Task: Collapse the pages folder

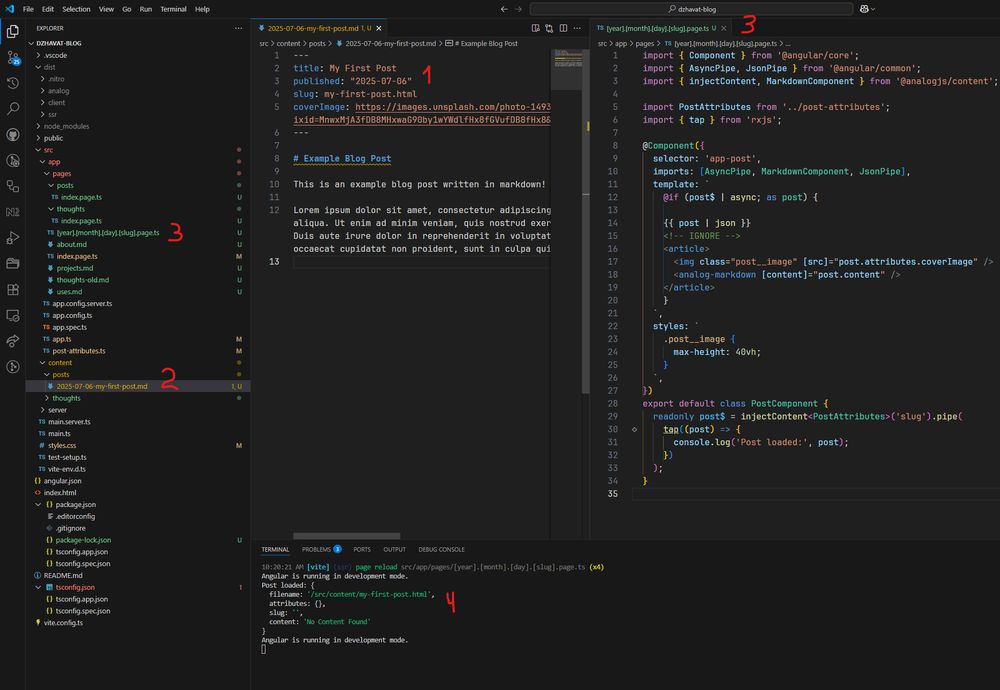Action: [61, 173]
